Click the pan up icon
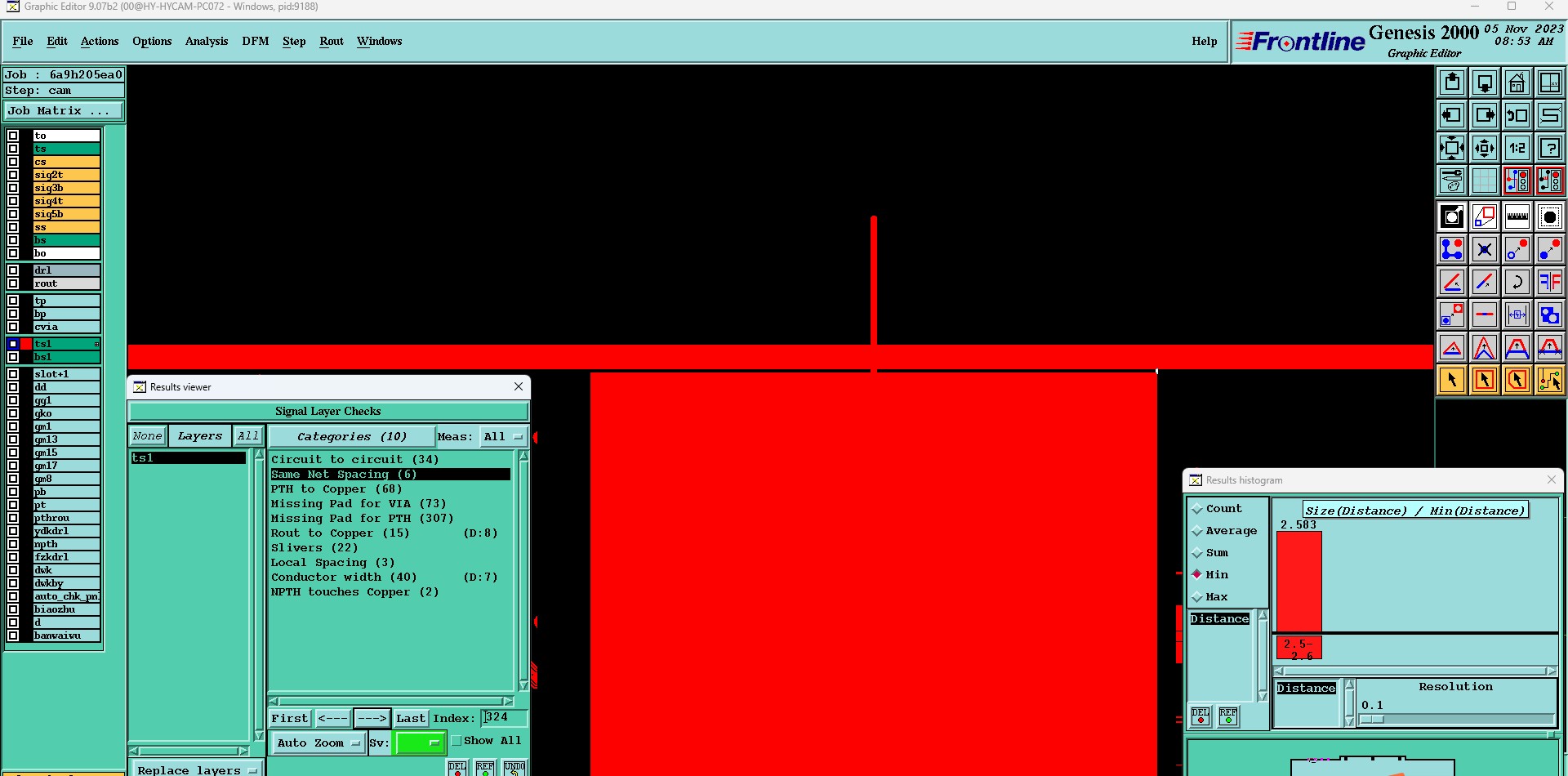 pyautogui.click(x=1452, y=83)
